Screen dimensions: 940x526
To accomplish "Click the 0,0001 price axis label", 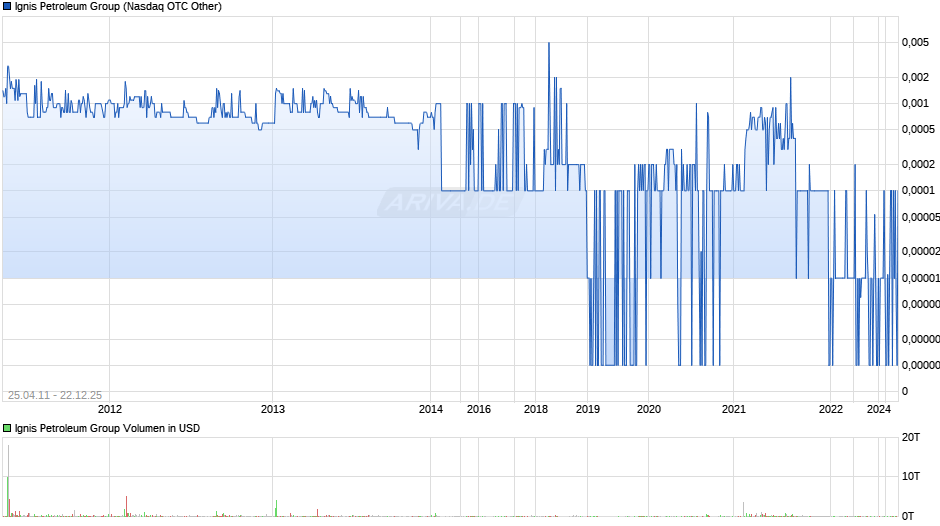I will [918, 191].
